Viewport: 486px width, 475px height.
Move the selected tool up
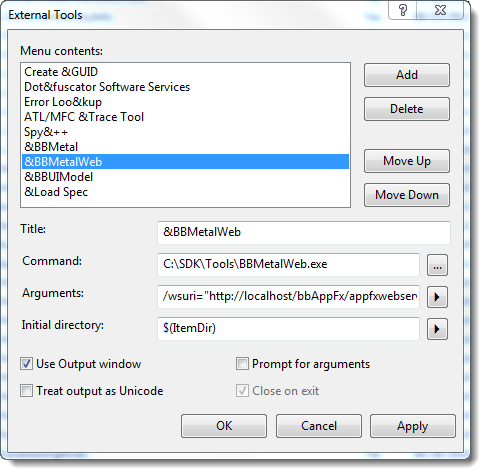(x=407, y=161)
